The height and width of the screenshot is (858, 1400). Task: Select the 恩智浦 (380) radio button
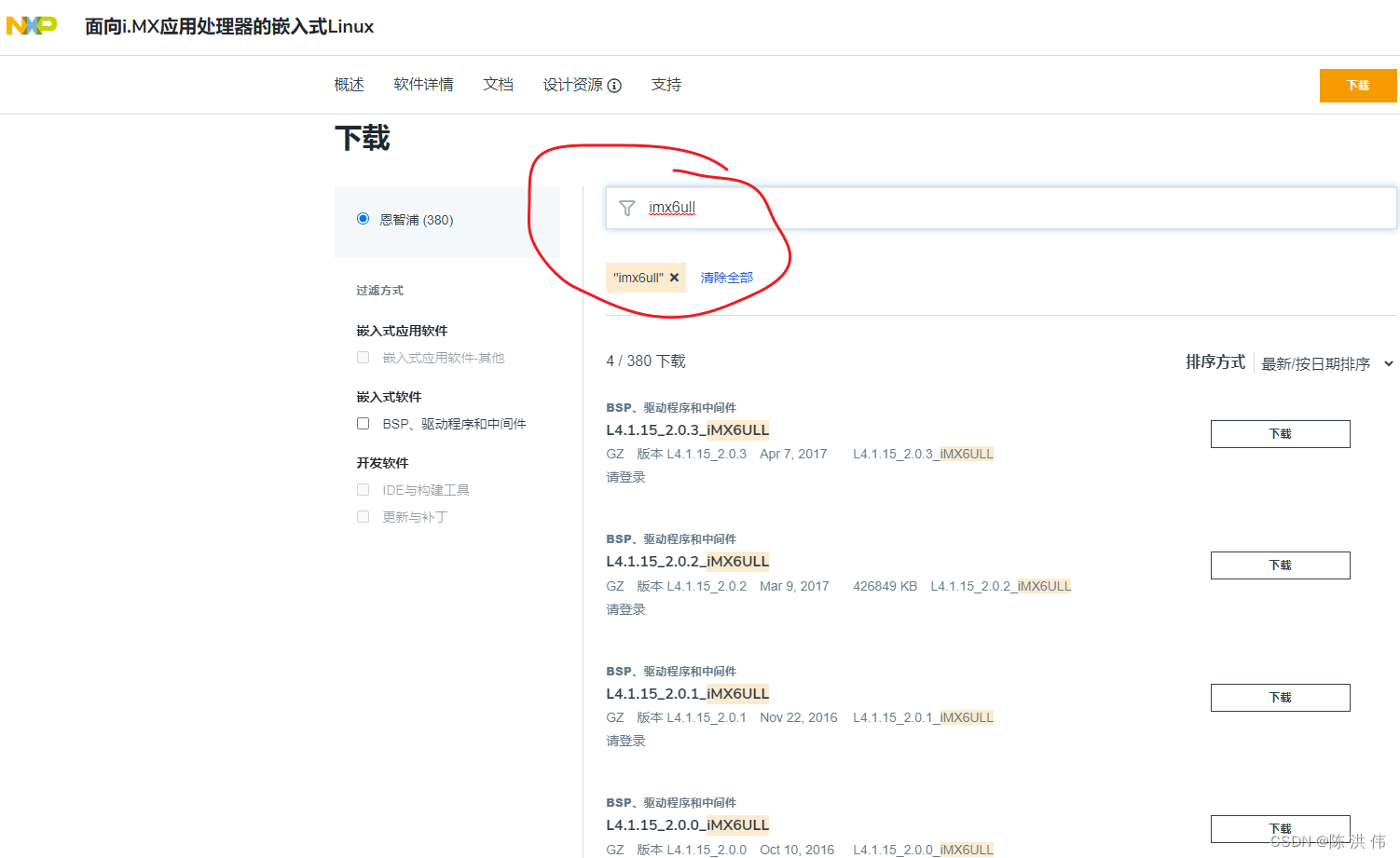[363, 219]
